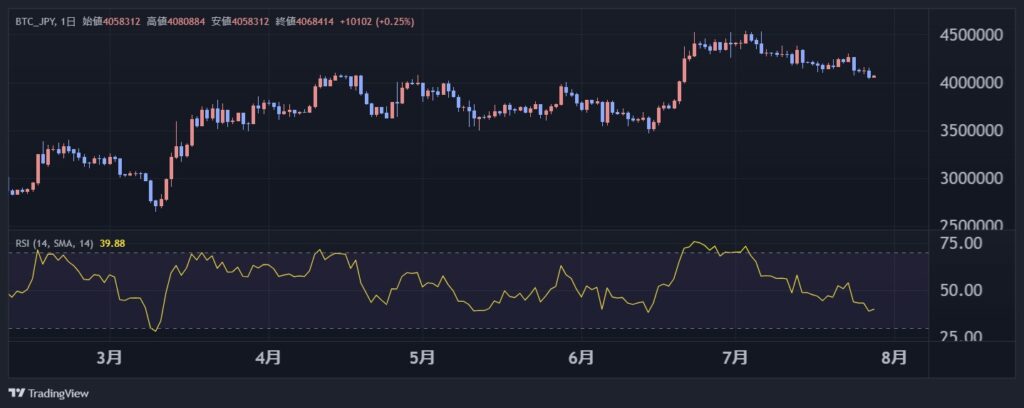
Task: Click the 3000000 price axis label
Action: click(971, 178)
